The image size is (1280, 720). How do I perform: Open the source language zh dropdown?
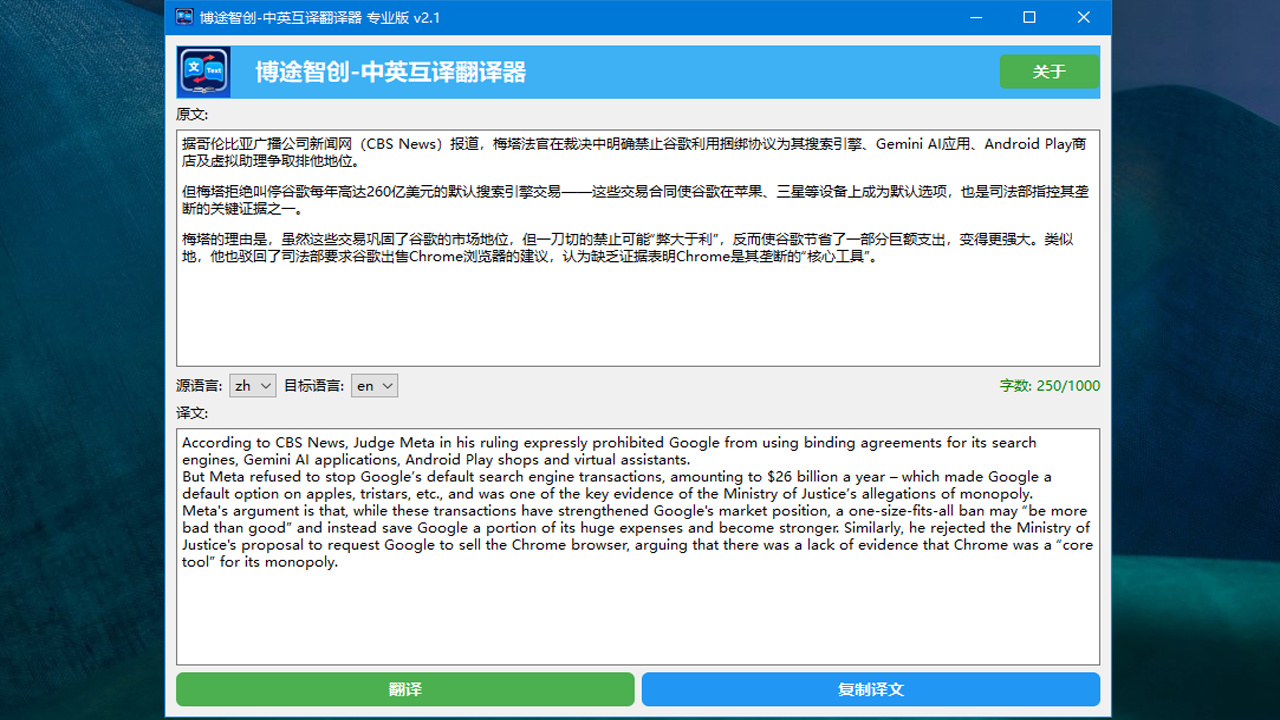coord(252,385)
